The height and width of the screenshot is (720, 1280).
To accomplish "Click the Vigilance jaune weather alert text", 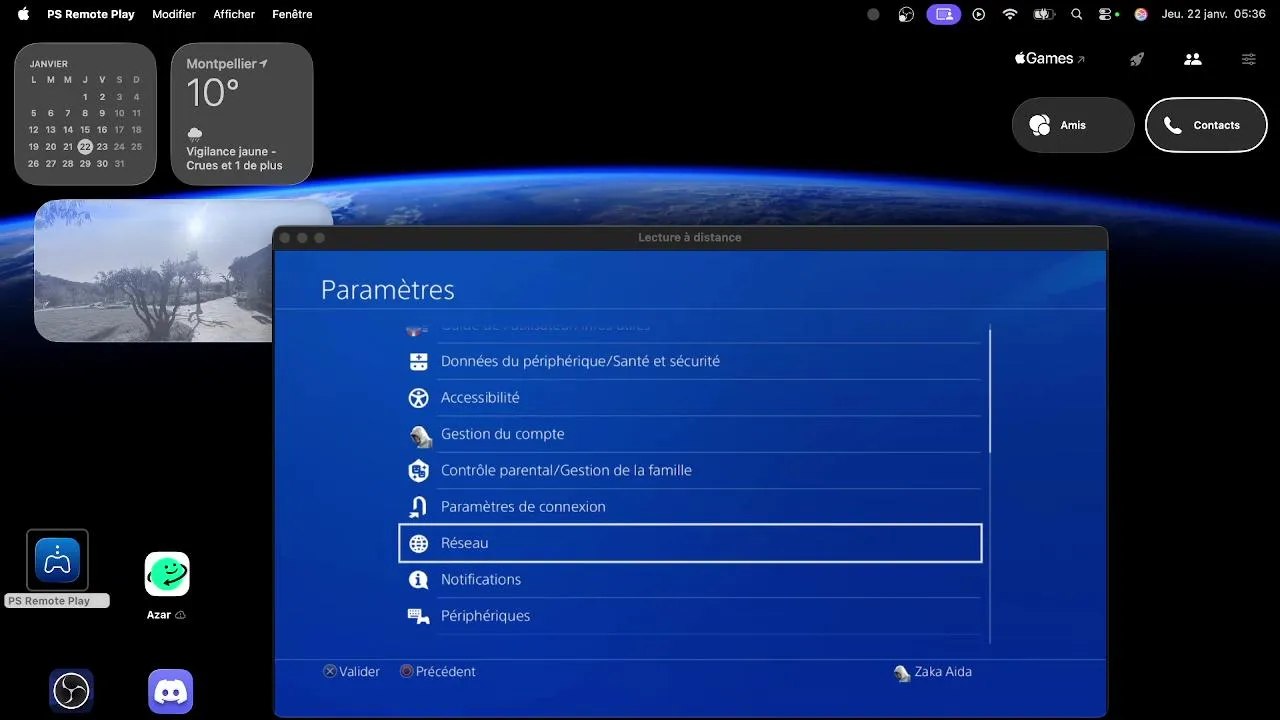I will pyautogui.click(x=234, y=158).
